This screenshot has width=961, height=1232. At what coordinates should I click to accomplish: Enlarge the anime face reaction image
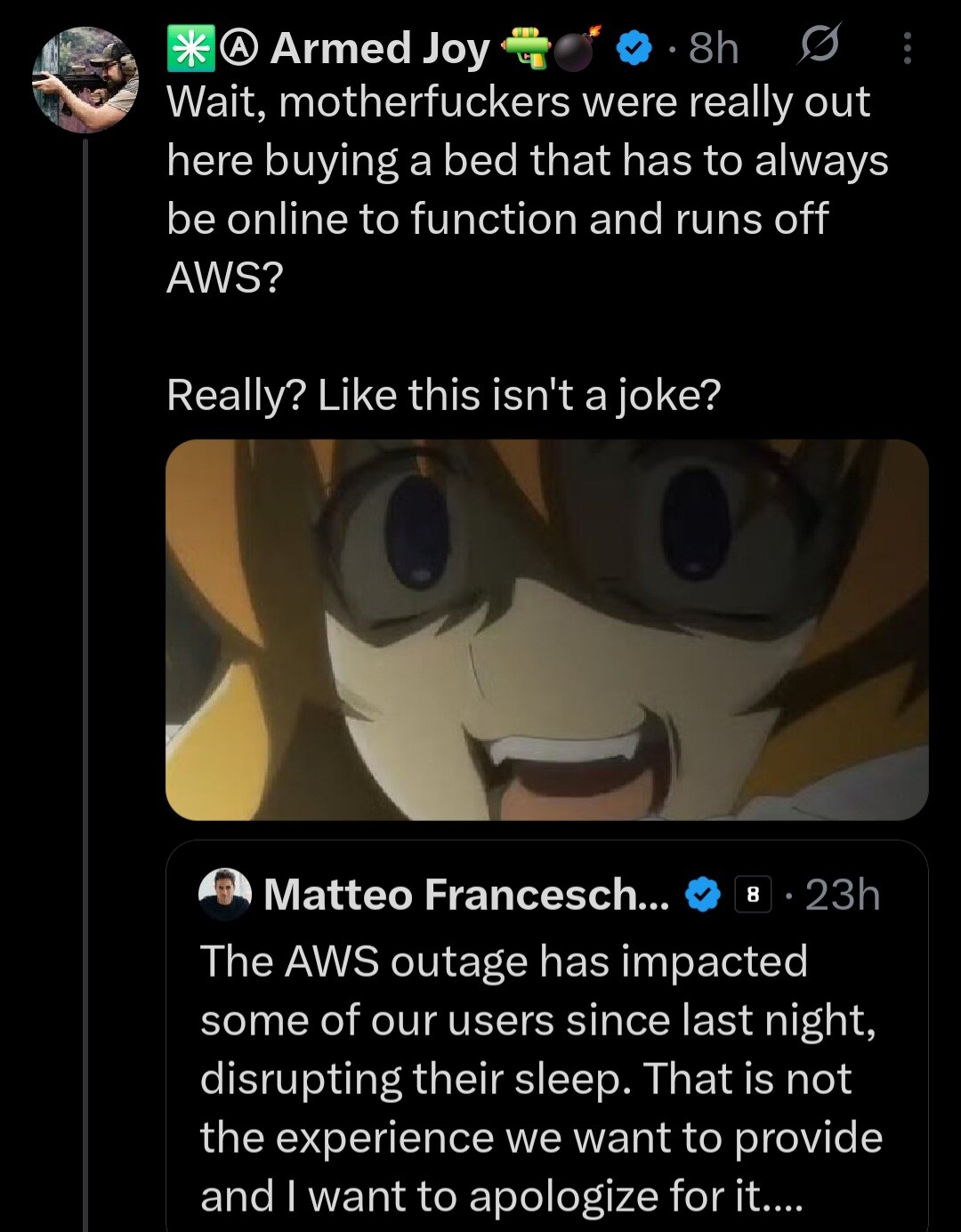coord(546,629)
